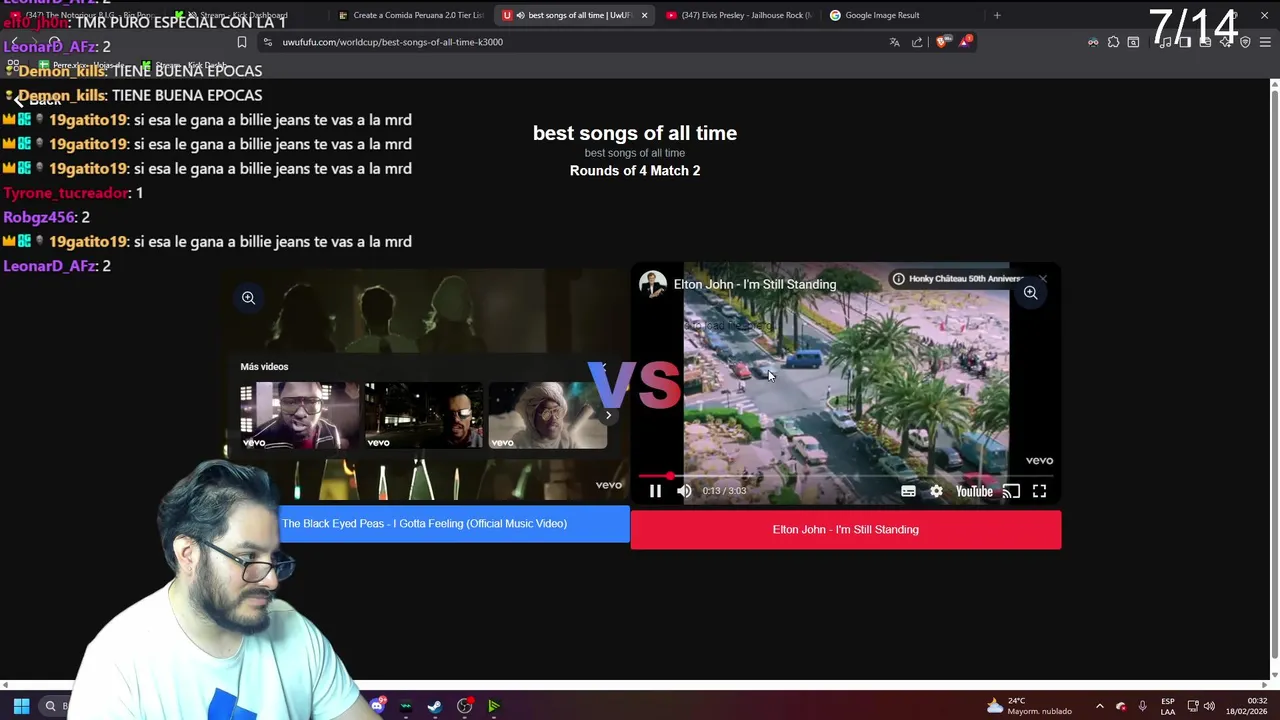
Task: Toggle subtitles on the Elton John video
Action: tap(908, 491)
